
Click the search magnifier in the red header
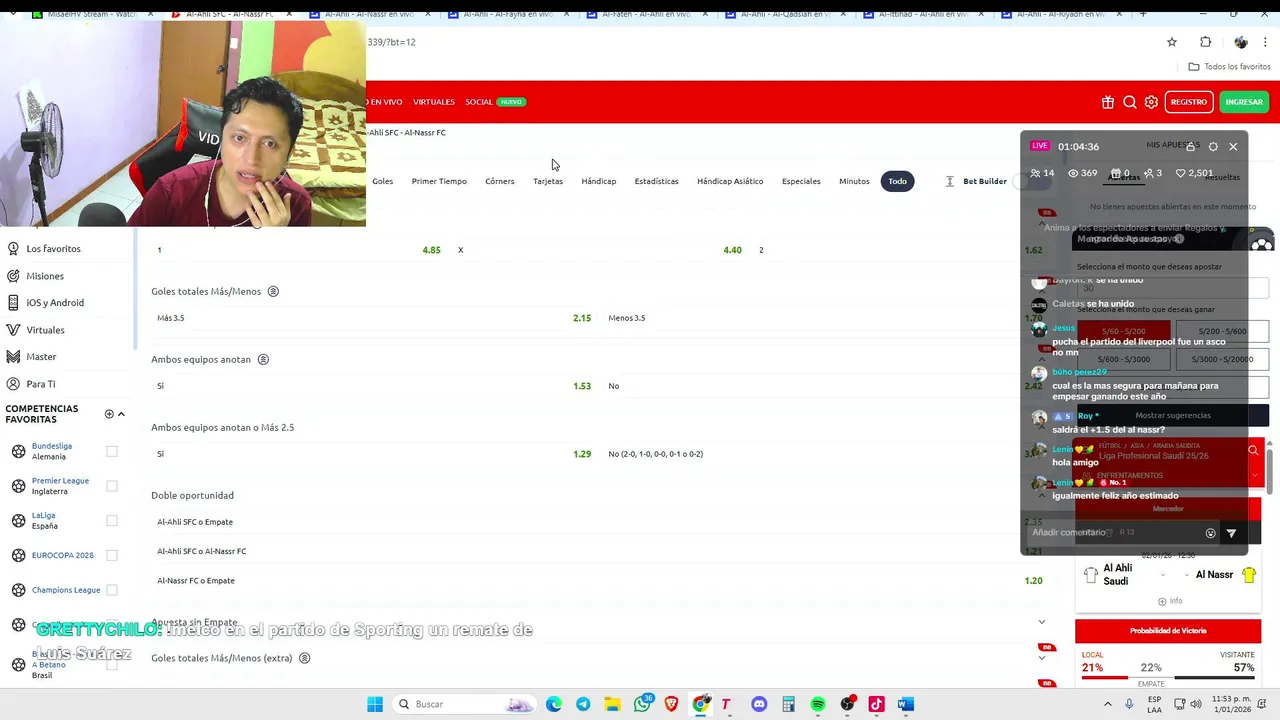click(x=1130, y=102)
